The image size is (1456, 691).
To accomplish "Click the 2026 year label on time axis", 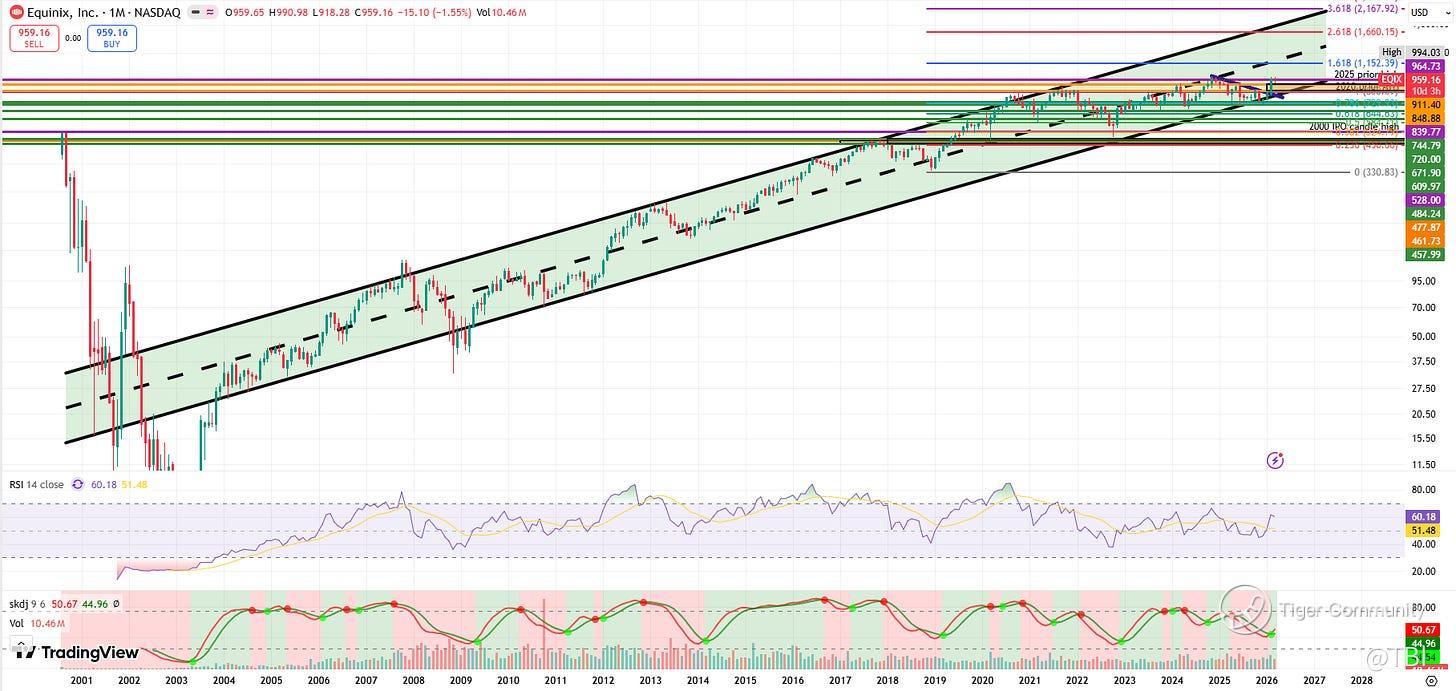I will click(1266, 679).
